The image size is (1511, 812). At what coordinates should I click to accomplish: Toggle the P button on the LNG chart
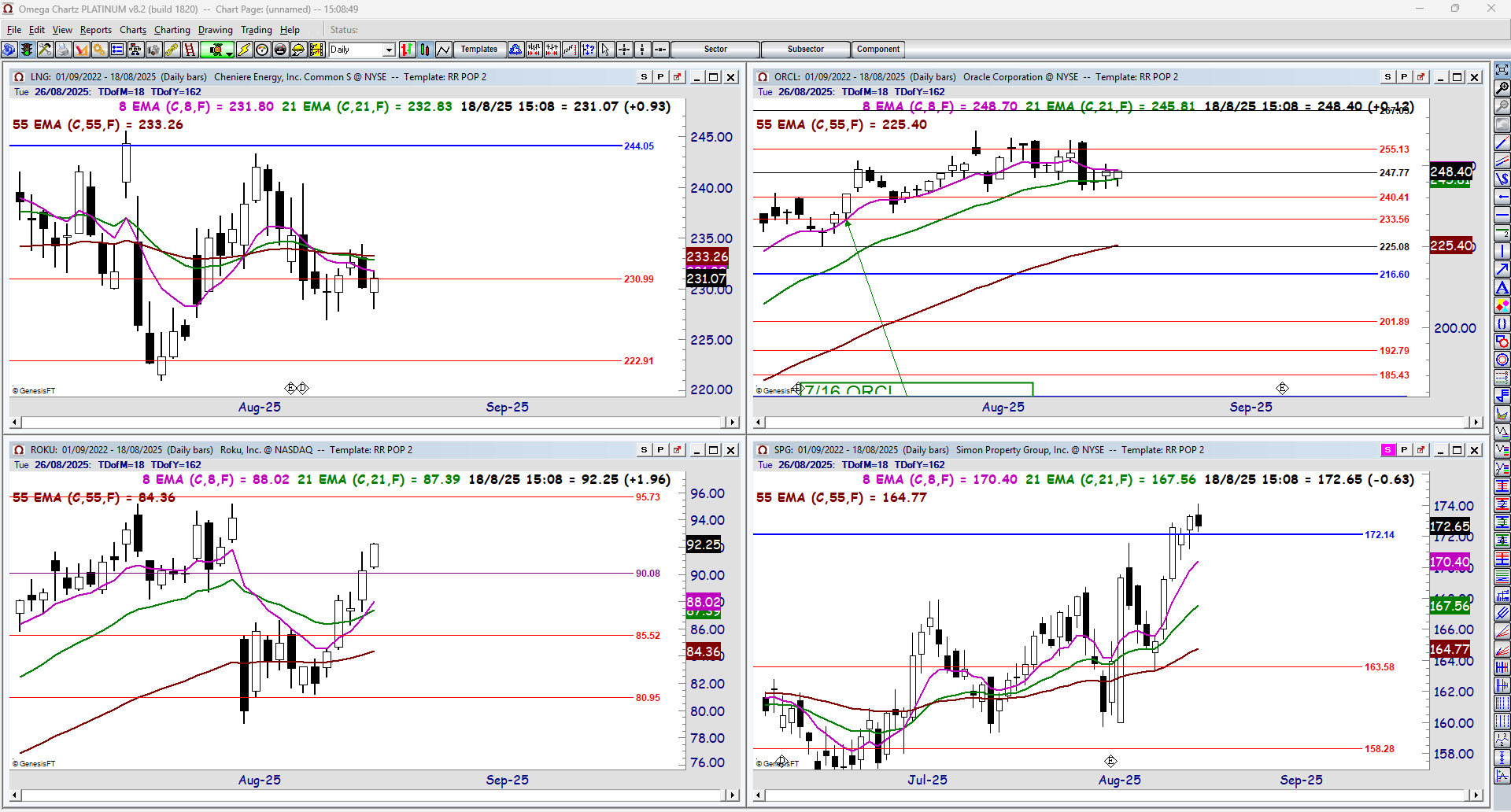[660, 77]
